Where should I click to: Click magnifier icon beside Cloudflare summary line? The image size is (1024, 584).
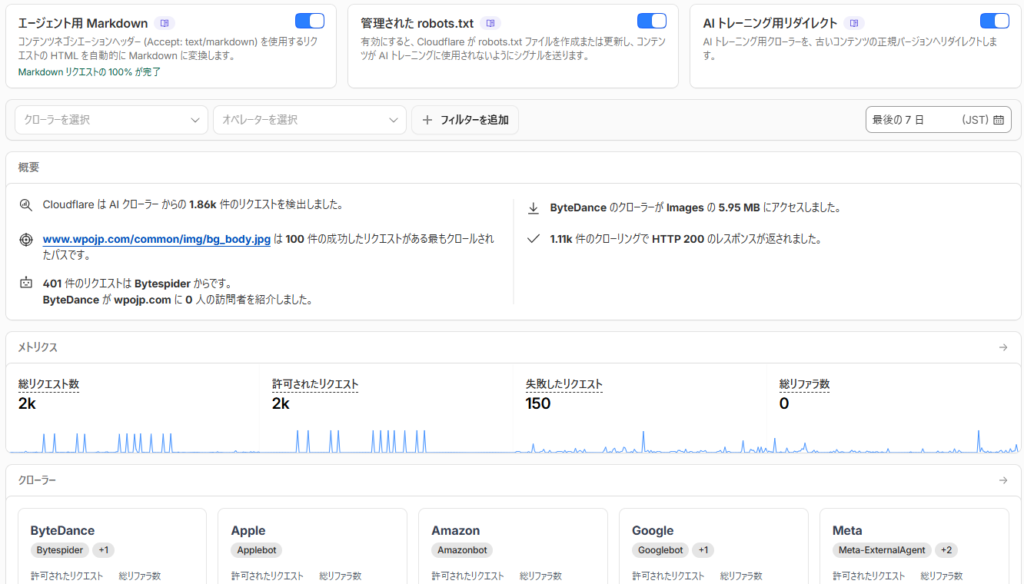[25, 204]
